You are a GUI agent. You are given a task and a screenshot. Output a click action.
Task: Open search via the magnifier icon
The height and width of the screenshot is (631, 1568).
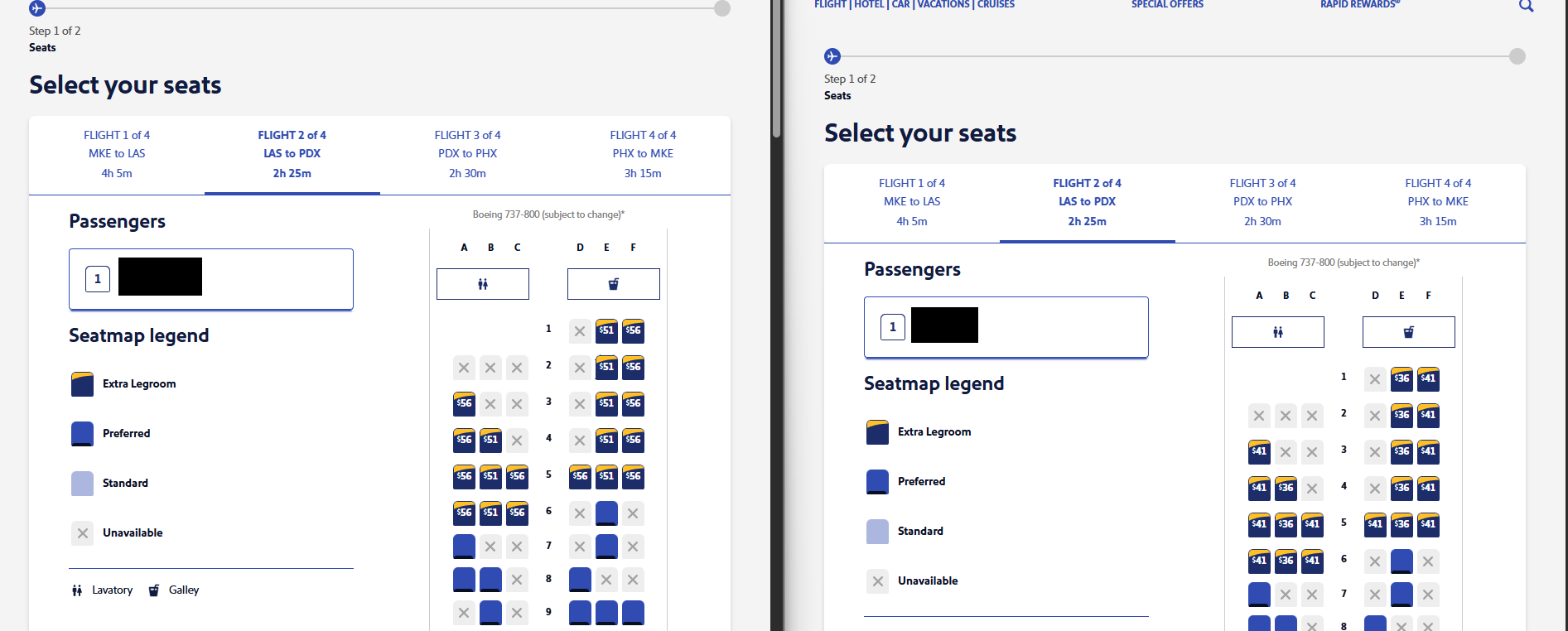point(1526,6)
